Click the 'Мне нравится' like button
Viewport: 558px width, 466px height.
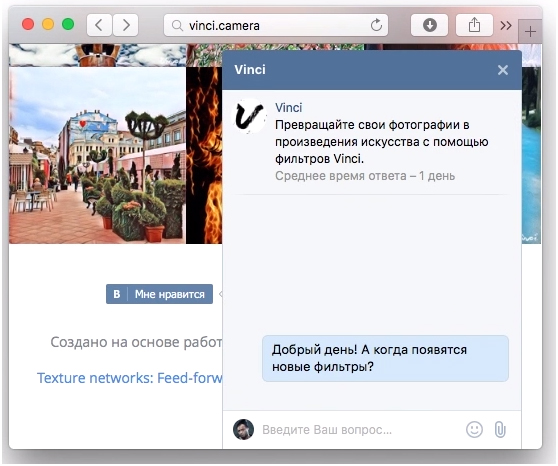coord(159,294)
